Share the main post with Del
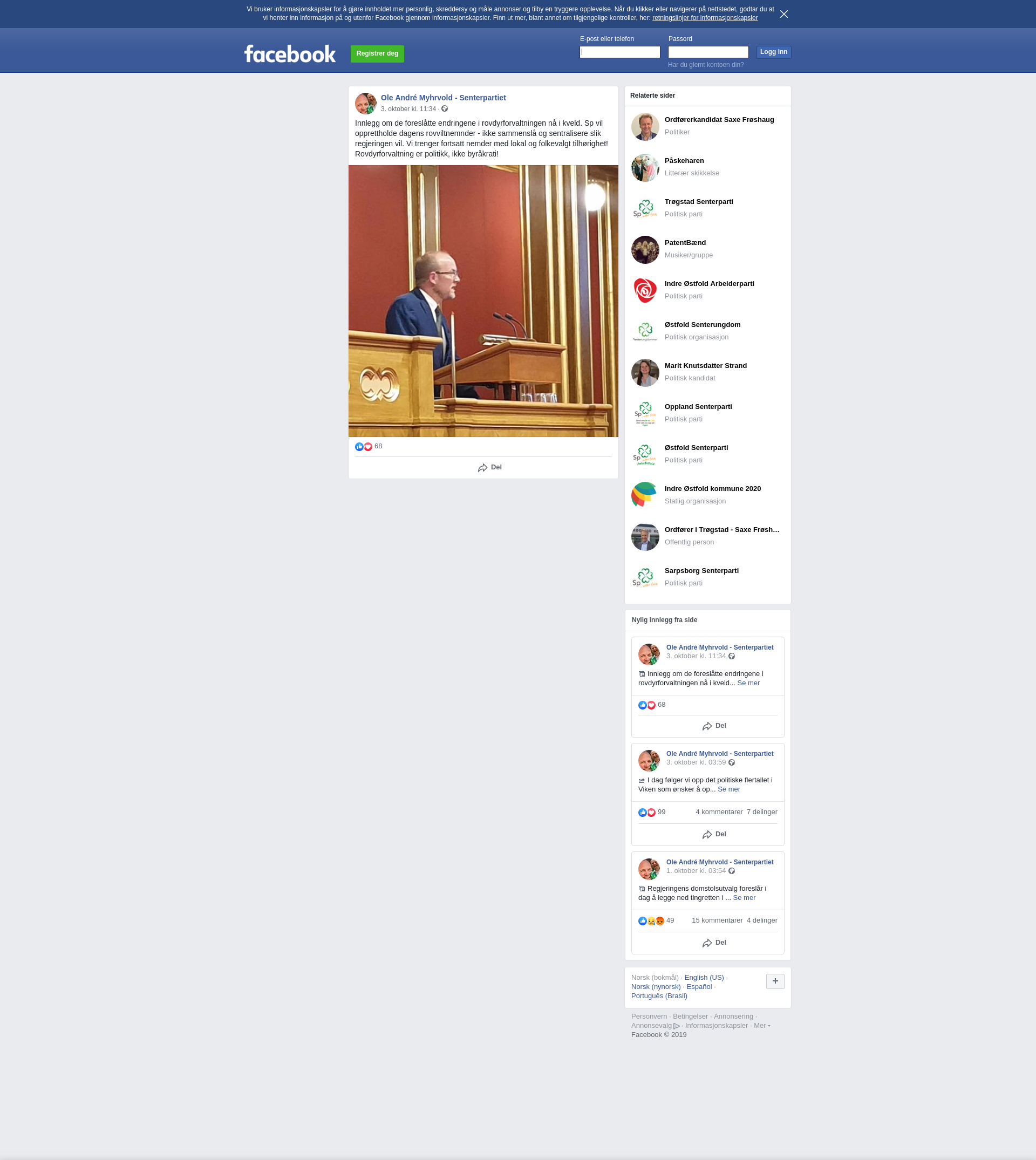1036x1160 pixels. pos(489,467)
